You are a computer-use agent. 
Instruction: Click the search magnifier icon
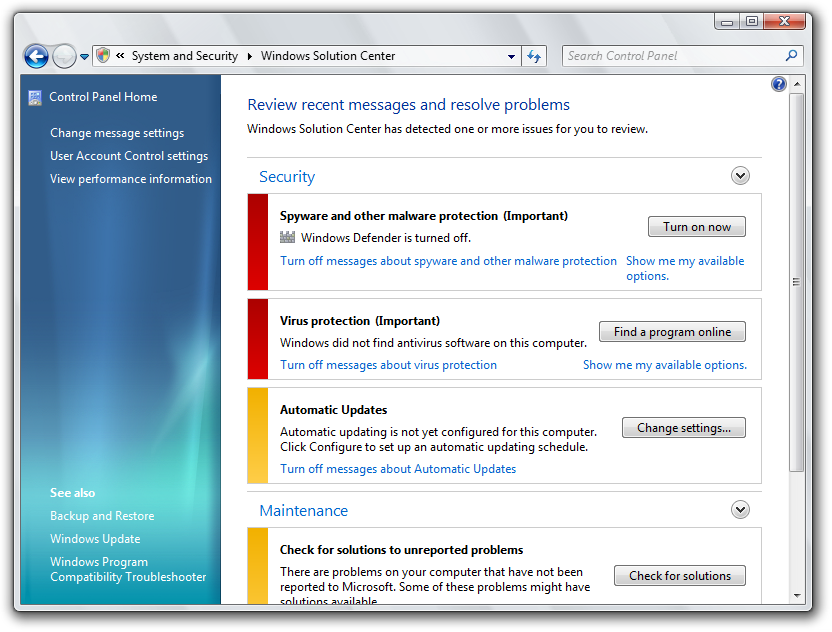coord(791,55)
